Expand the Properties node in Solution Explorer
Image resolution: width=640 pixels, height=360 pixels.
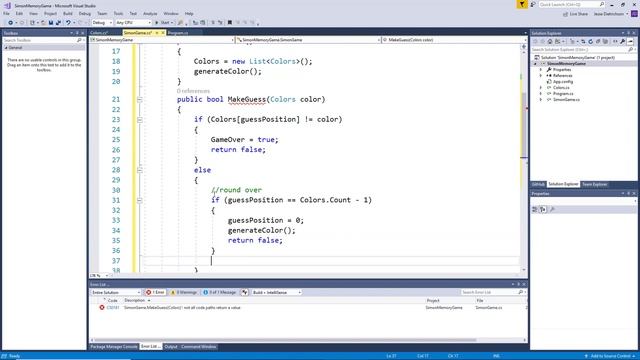pos(541,70)
